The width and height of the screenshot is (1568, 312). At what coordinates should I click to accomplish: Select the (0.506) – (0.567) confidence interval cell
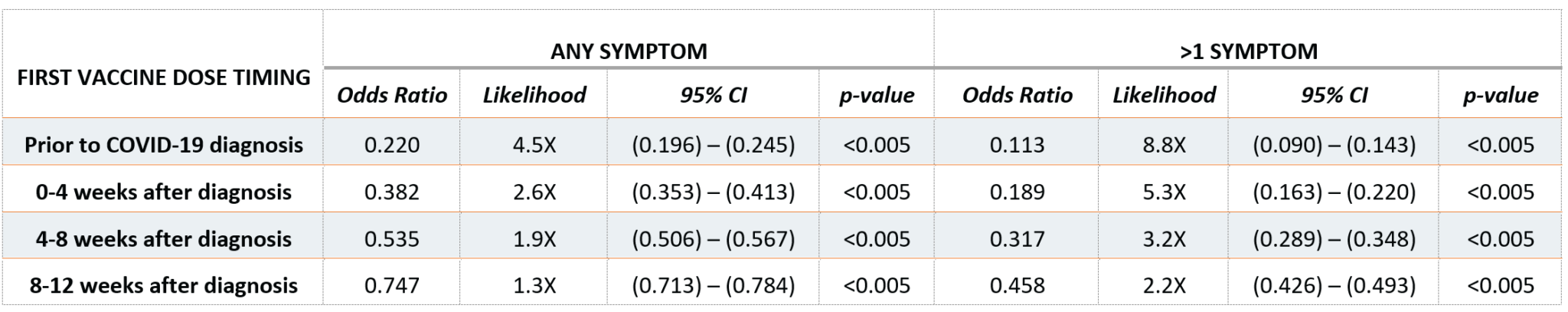[x=713, y=238]
